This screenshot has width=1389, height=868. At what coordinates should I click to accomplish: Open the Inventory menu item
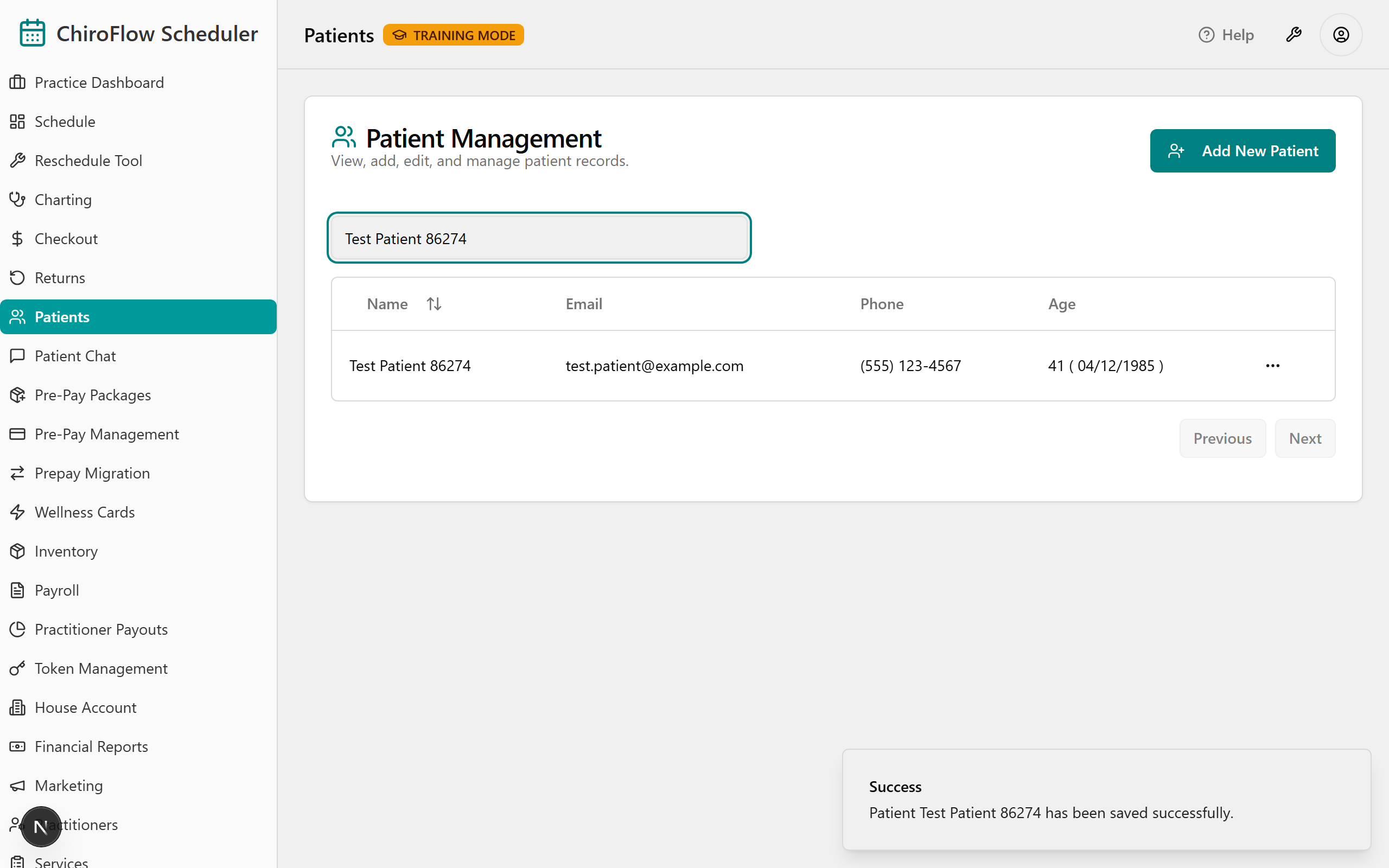point(138,551)
